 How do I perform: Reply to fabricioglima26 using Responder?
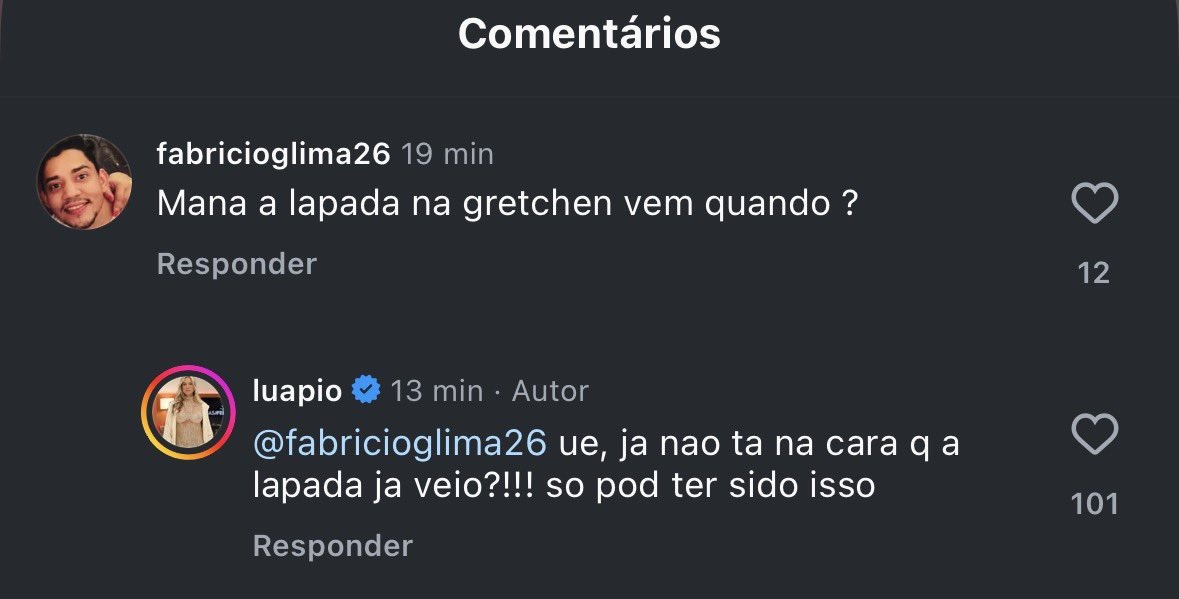pos(237,264)
